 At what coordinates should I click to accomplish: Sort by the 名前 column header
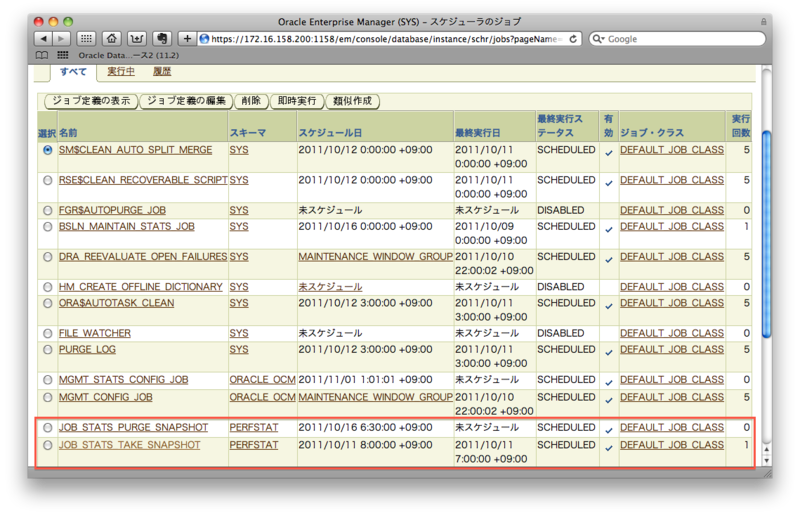[68, 133]
